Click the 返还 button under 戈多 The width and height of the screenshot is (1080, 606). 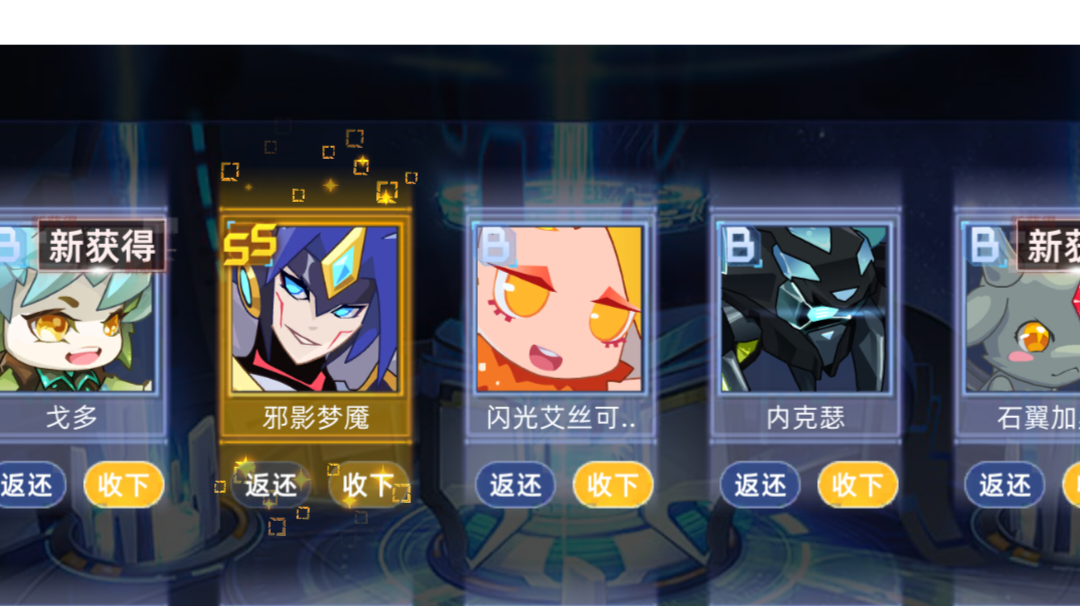point(29,485)
